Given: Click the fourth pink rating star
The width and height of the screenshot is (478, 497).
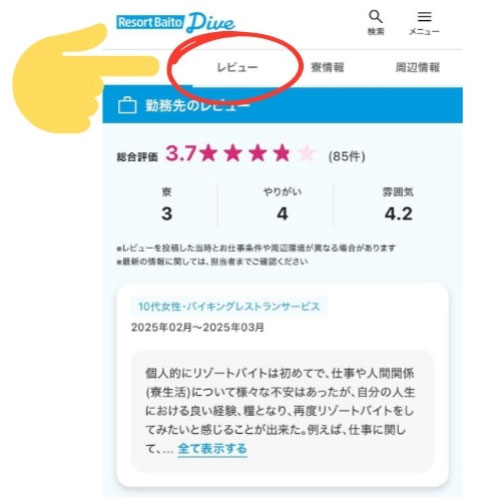Looking at the screenshot, I should tap(282, 153).
